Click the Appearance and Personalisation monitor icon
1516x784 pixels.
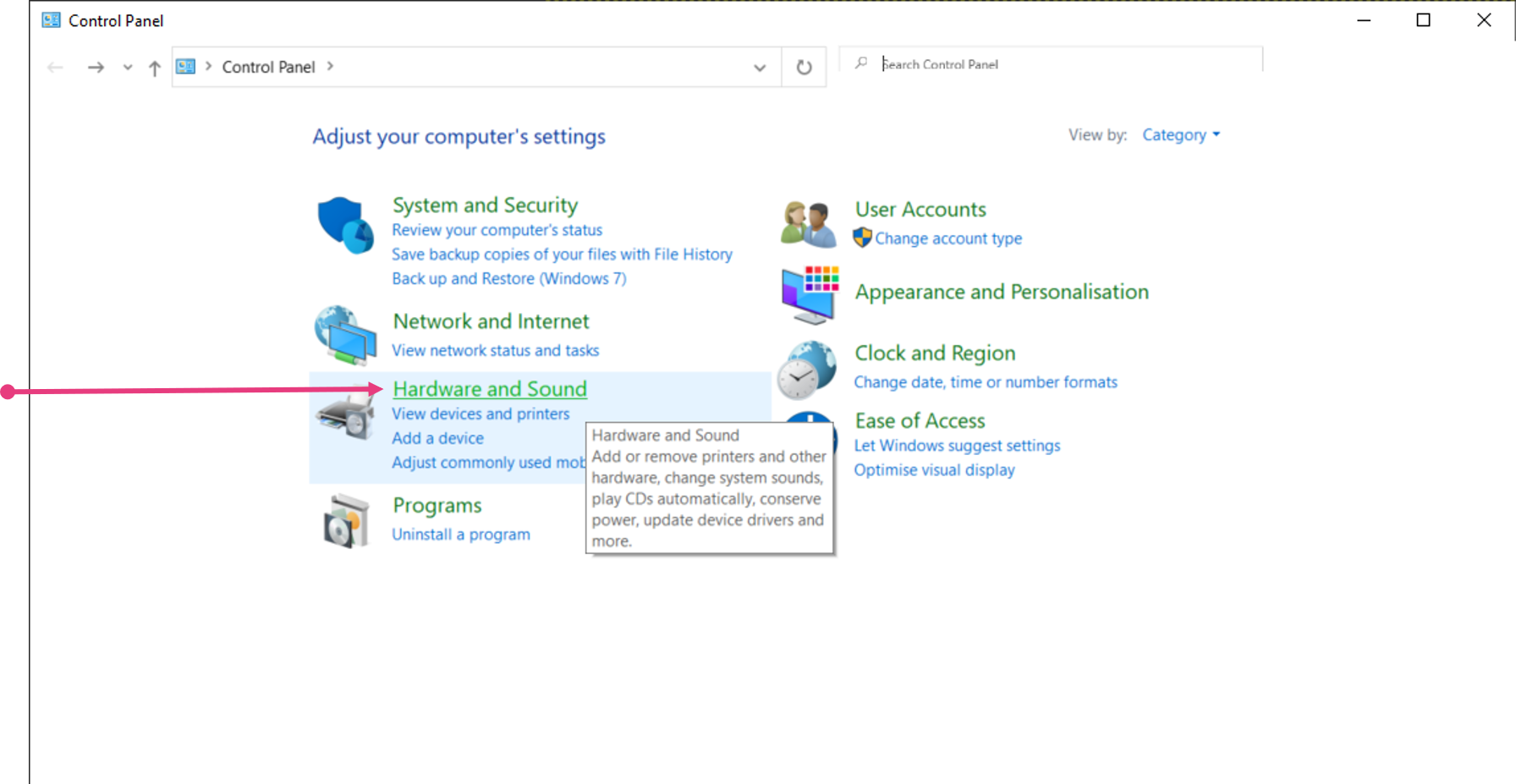pyautogui.click(x=810, y=294)
